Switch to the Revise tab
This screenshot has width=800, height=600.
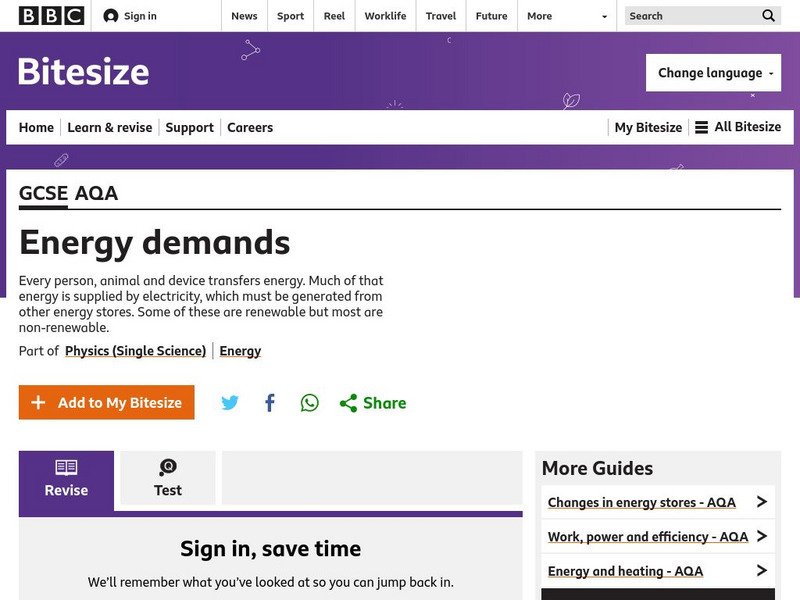pyautogui.click(x=65, y=478)
